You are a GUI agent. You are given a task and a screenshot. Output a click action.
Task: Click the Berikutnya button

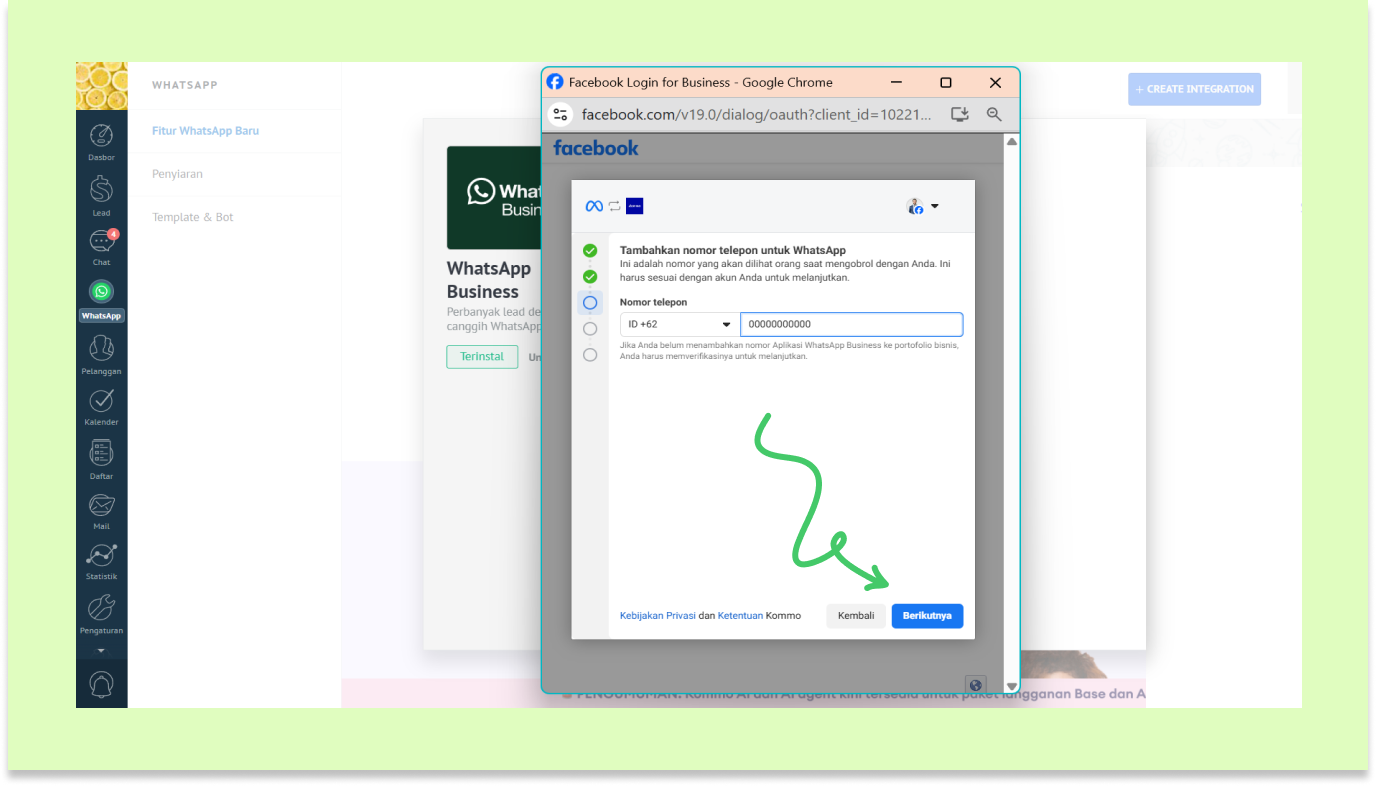tap(927, 616)
